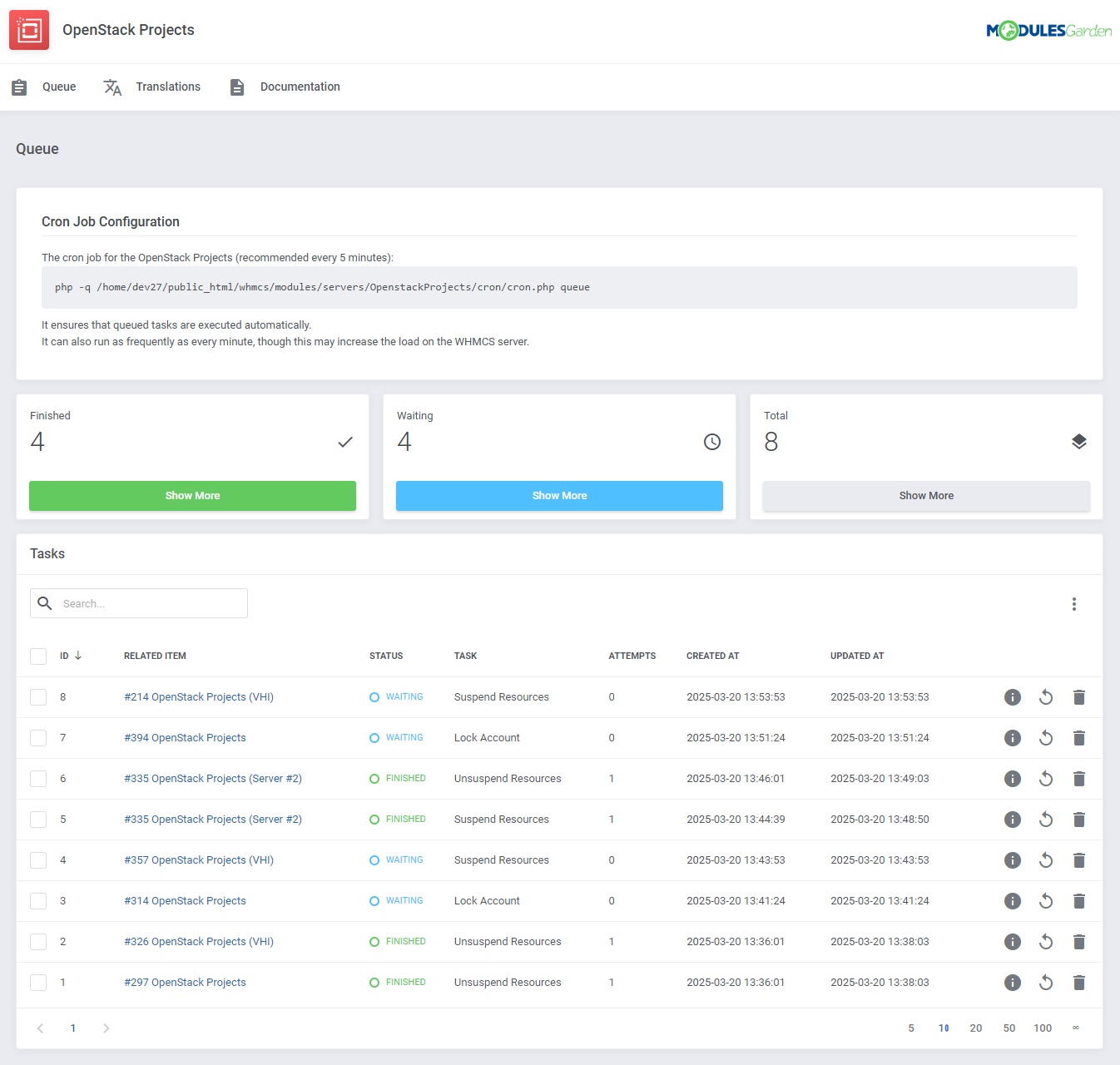1120x1065 pixels.
Task: Tick the checkbox for task ID 6
Action: [x=38, y=779]
